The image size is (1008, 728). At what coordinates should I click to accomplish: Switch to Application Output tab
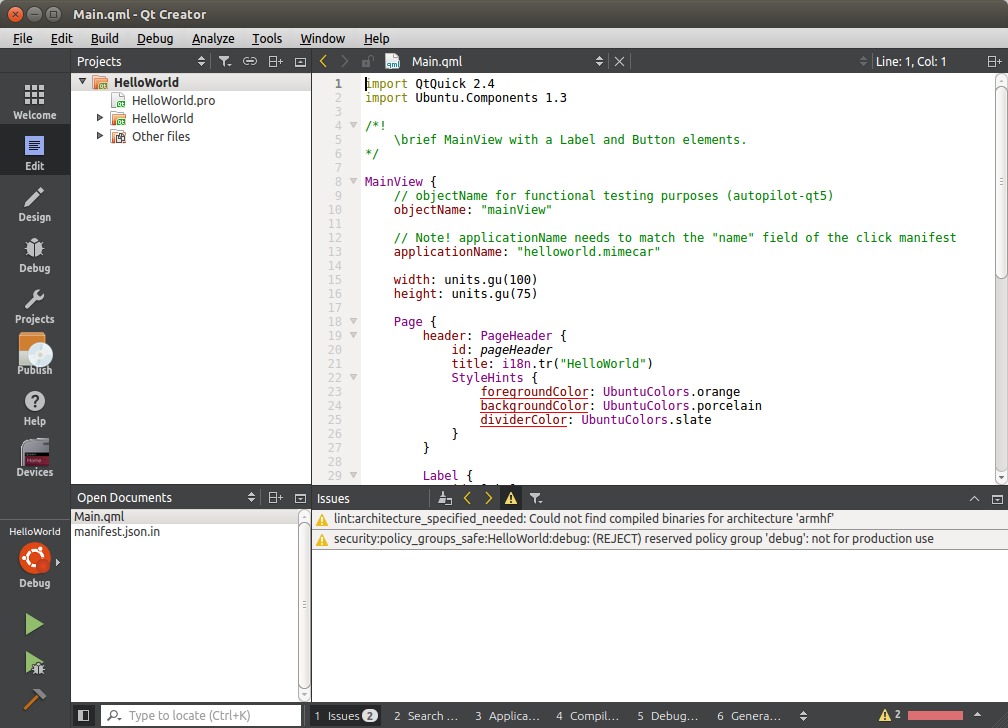[507, 716]
